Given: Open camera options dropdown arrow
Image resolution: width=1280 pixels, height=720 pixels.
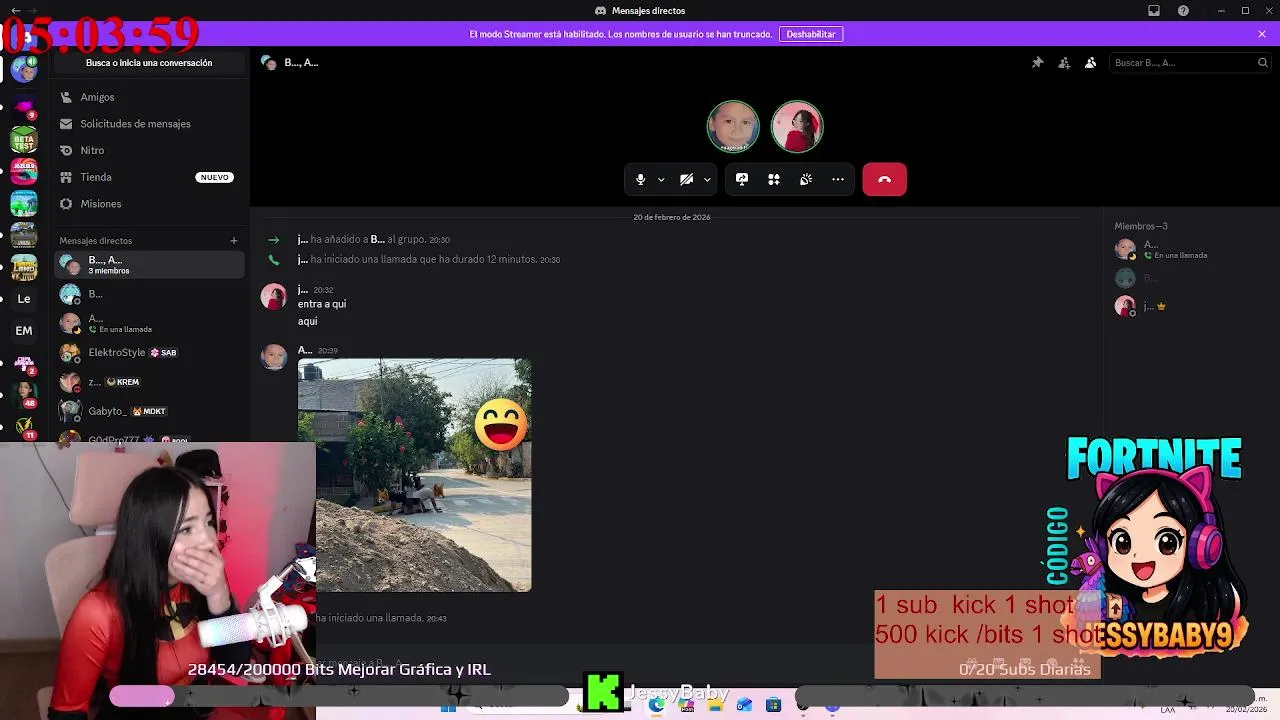Looking at the screenshot, I should (x=707, y=180).
